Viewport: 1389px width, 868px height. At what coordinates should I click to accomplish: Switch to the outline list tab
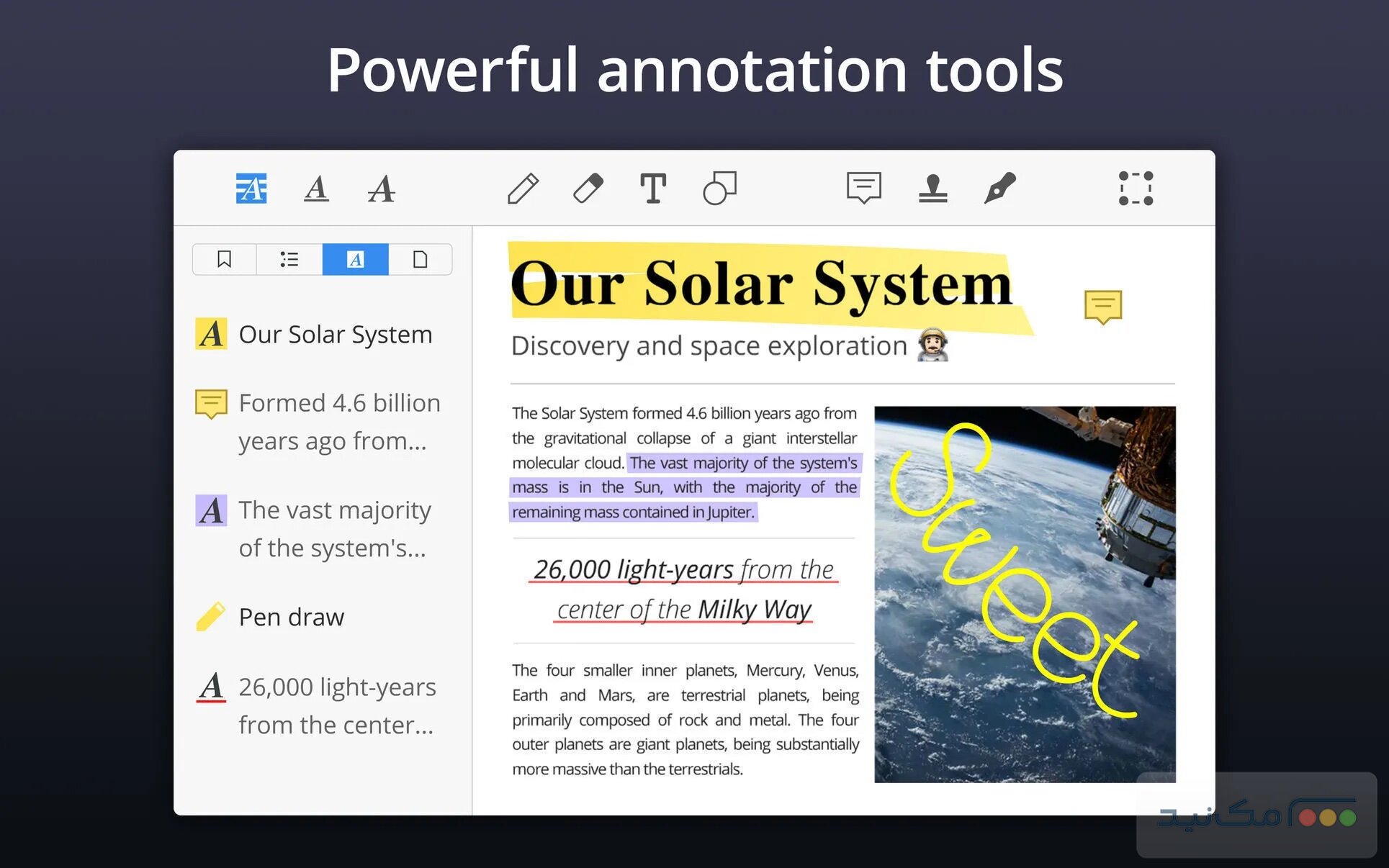tap(289, 259)
